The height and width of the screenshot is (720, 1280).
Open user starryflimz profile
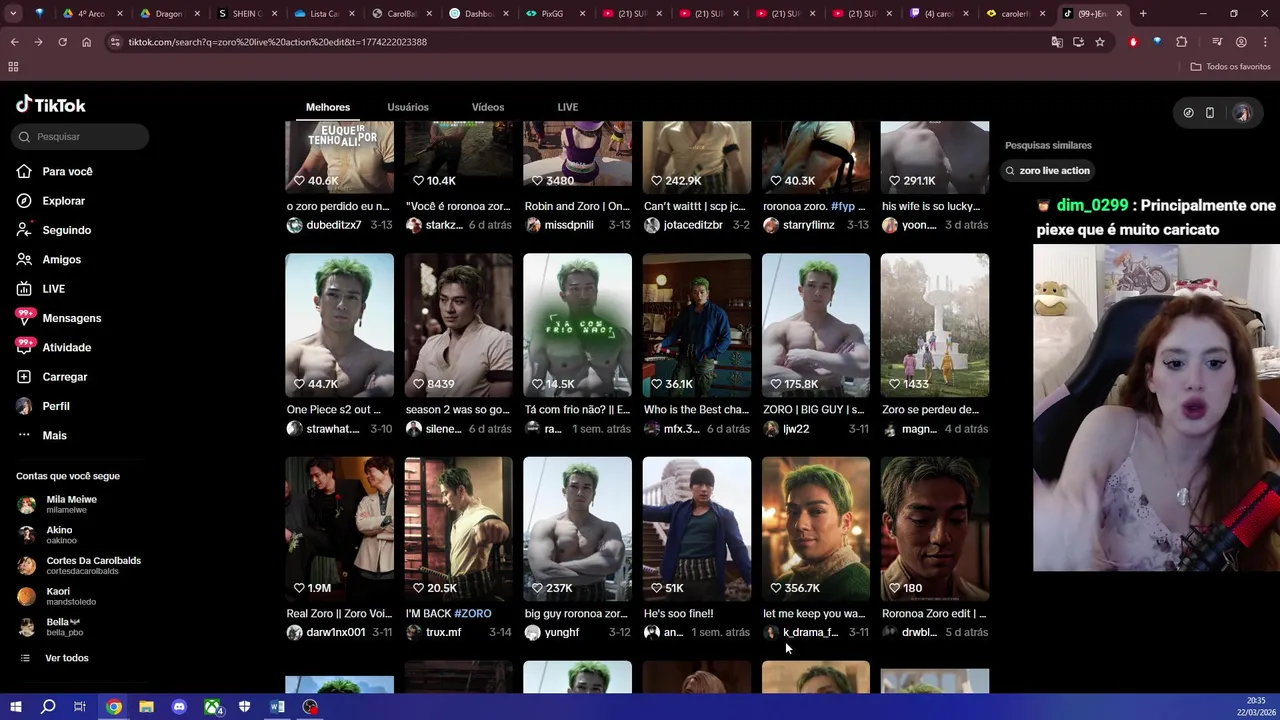808,225
